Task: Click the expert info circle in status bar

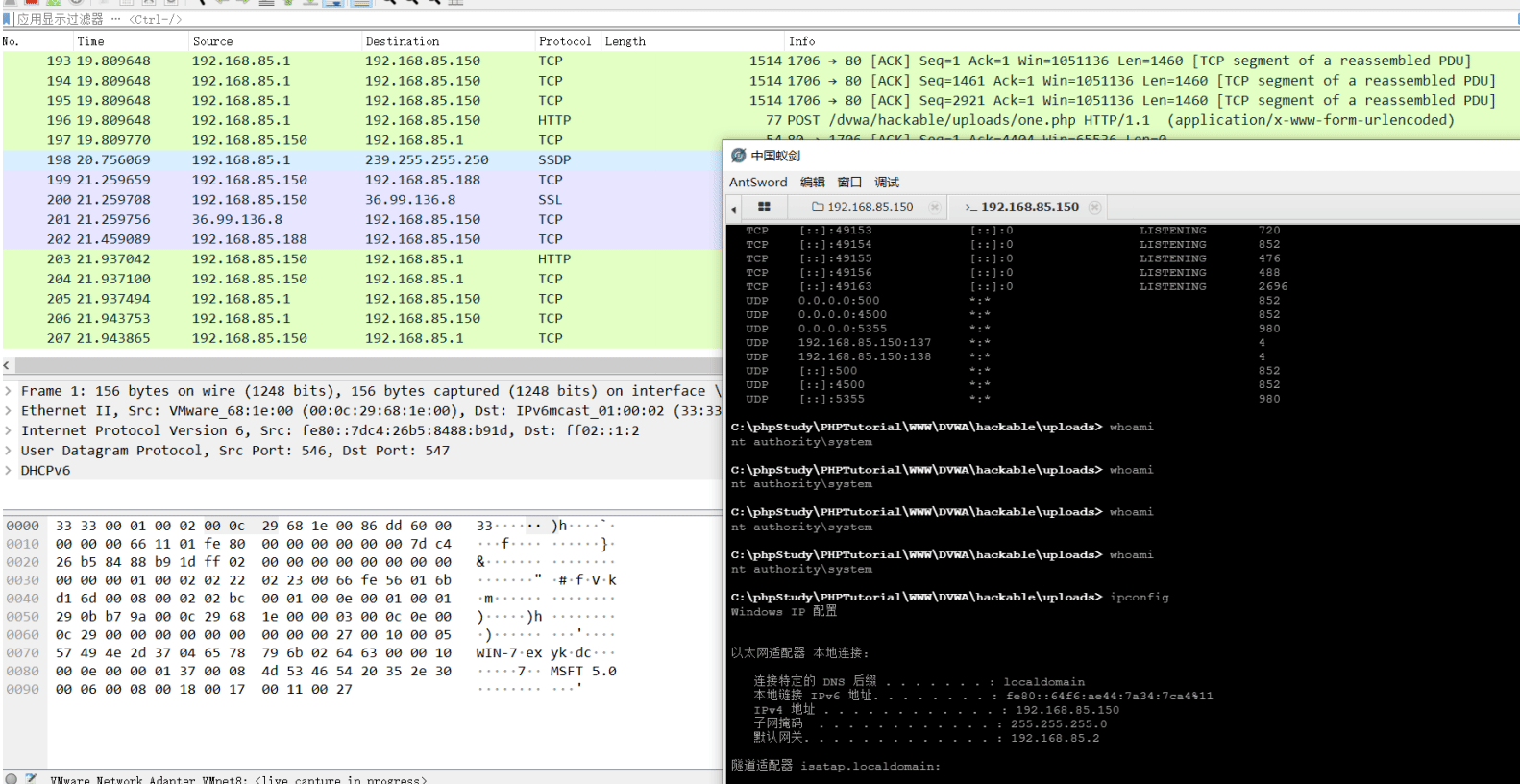Action: point(12,779)
